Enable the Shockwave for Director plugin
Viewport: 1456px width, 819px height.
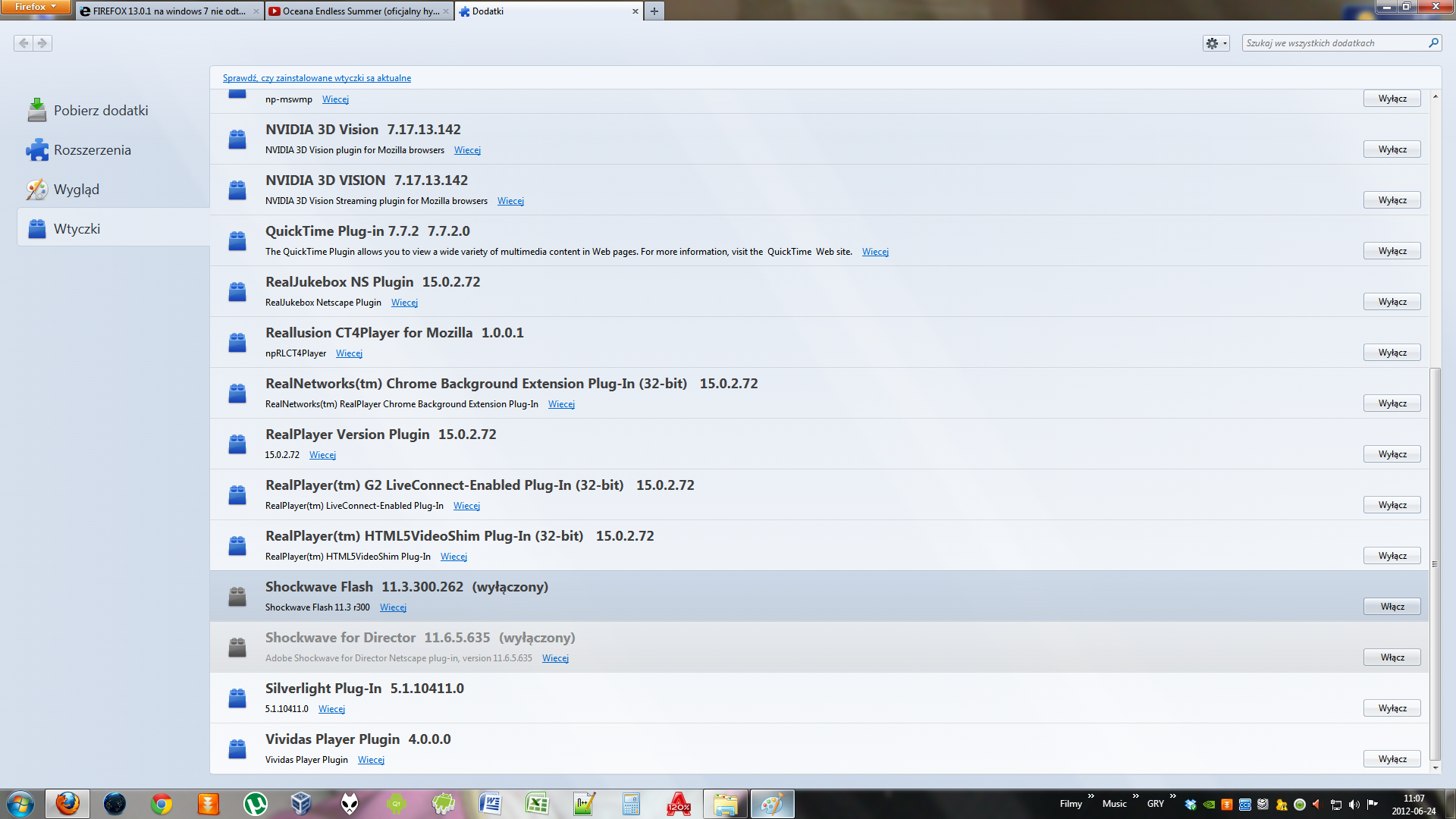click(1392, 657)
